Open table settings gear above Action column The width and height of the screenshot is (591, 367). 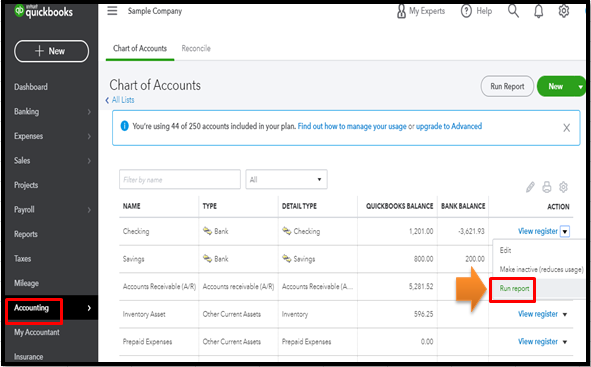click(563, 187)
